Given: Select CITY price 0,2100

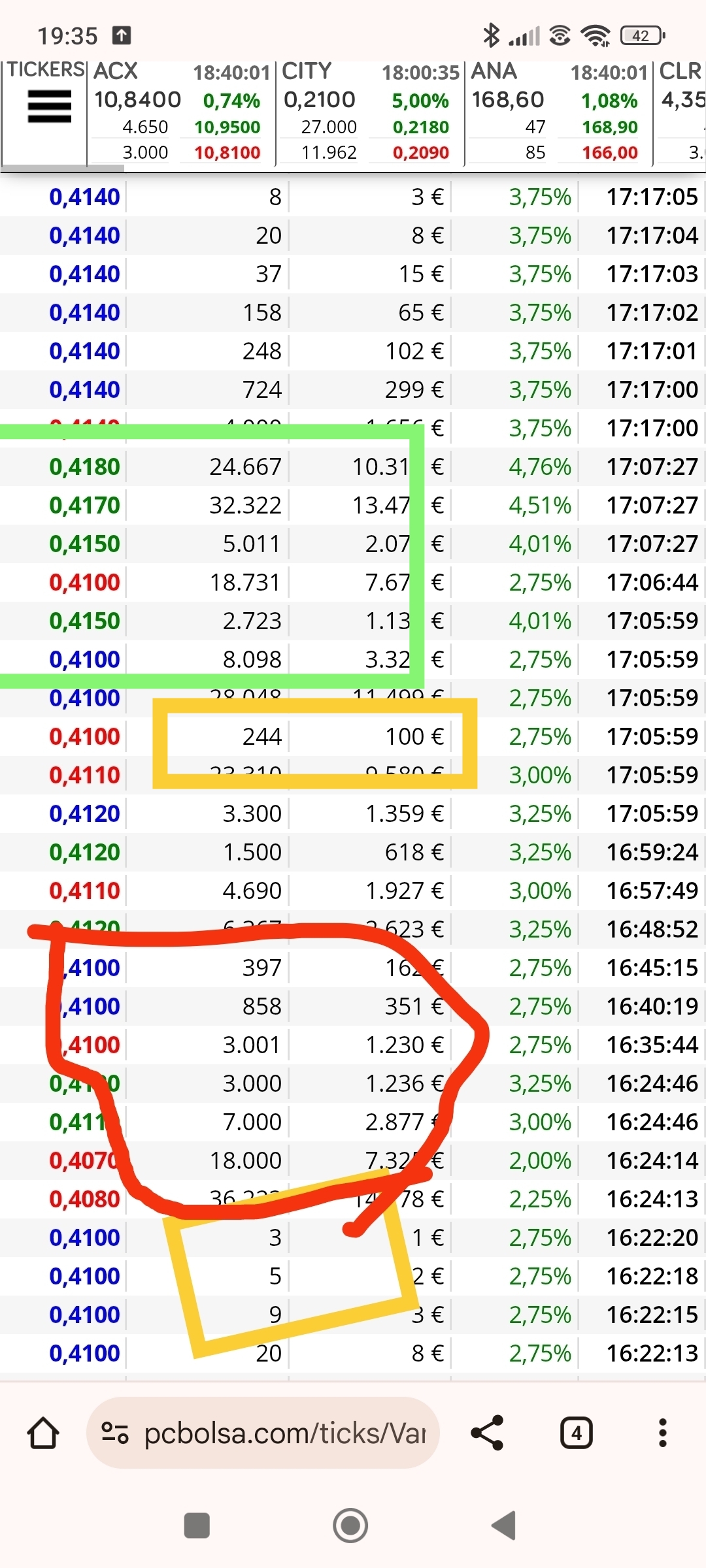Looking at the screenshot, I should pos(320,99).
